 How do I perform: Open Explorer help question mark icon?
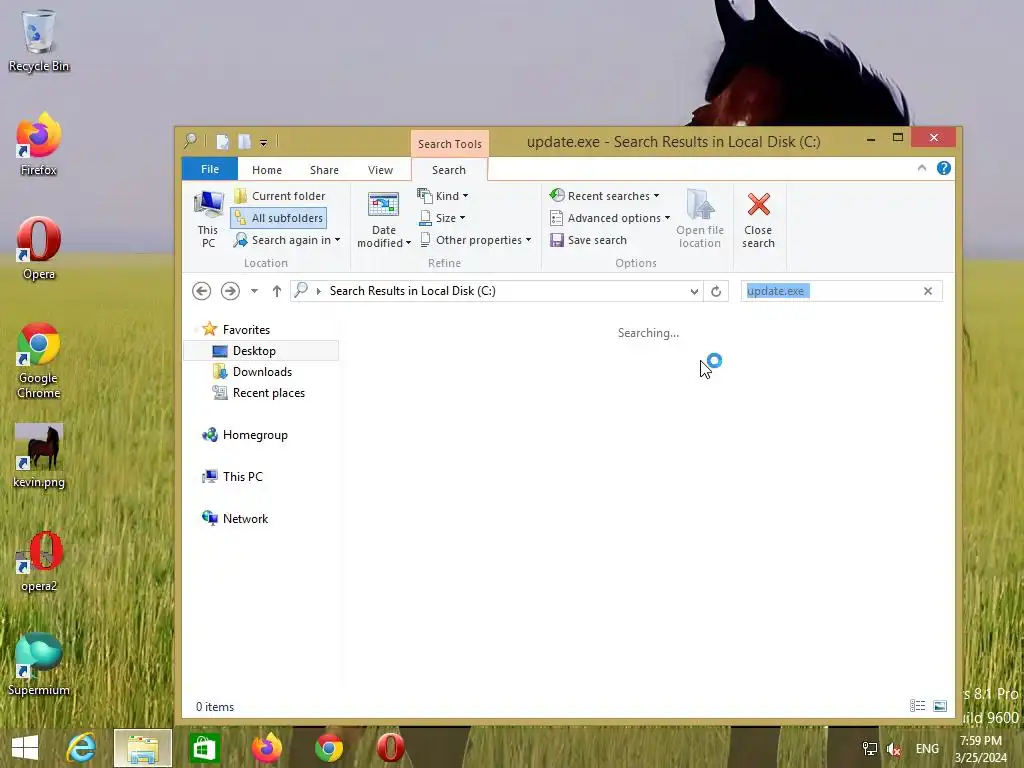pyautogui.click(x=944, y=168)
